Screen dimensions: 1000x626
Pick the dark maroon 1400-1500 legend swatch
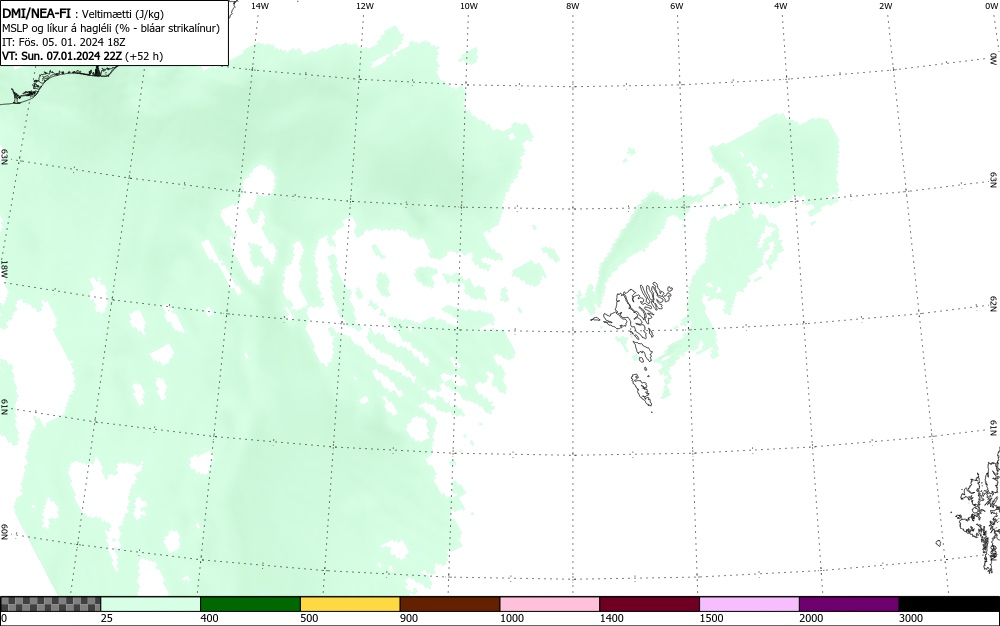pos(649,604)
